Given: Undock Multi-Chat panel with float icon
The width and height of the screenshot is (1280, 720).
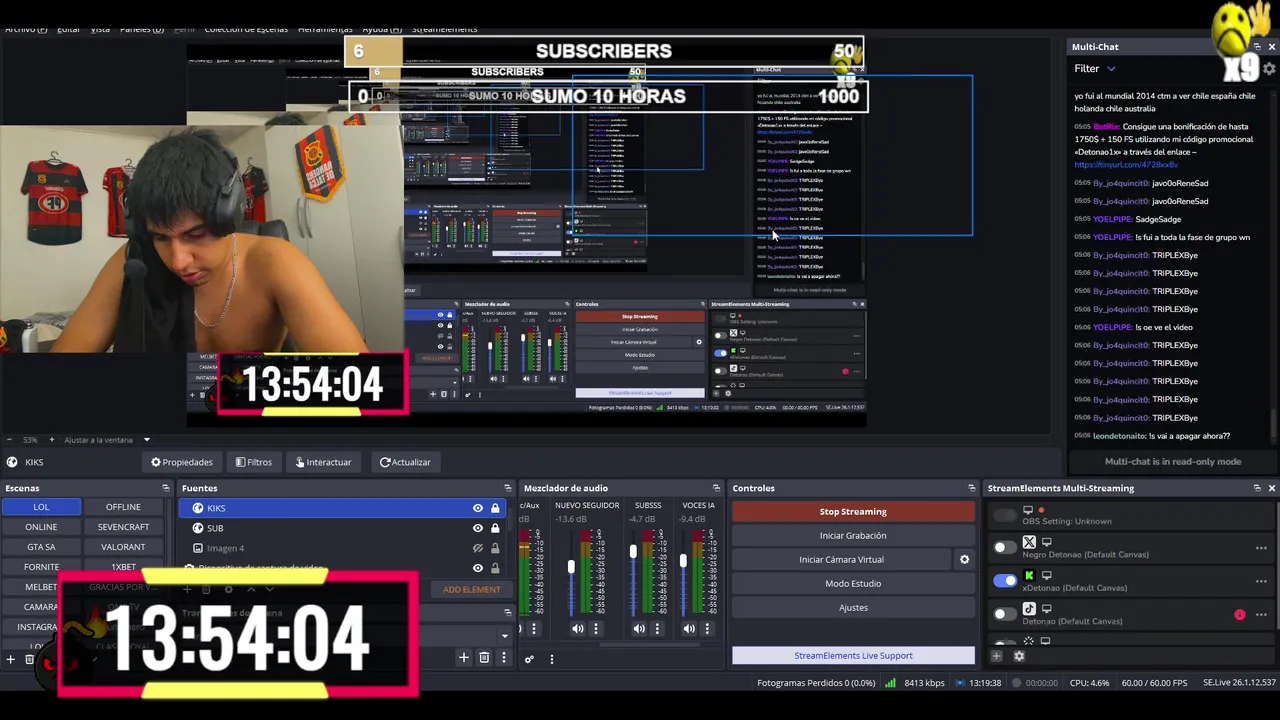Looking at the screenshot, I should tap(1257, 47).
